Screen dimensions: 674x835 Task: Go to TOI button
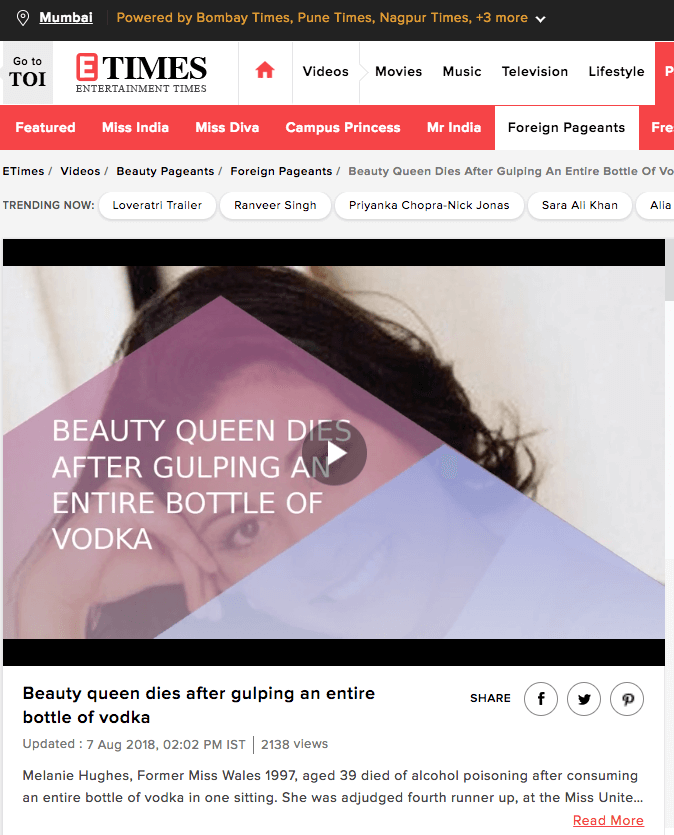click(28, 73)
